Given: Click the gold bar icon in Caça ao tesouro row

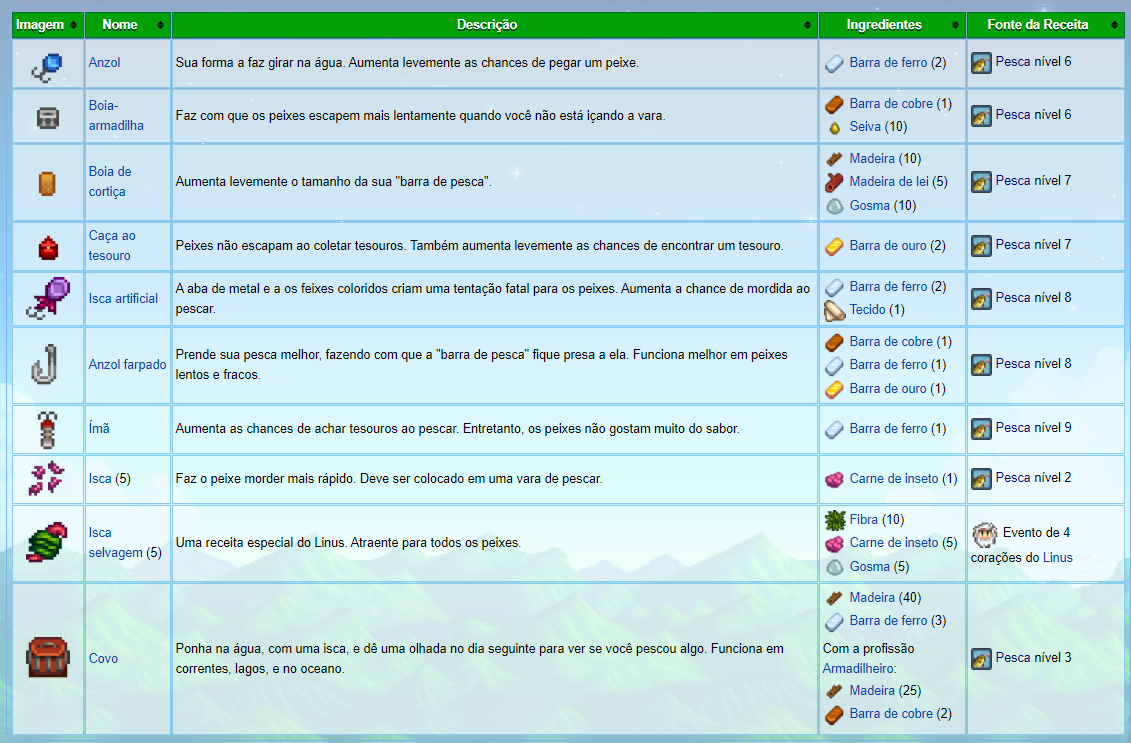Looking at the screenshot, I should tap(835, 247).
